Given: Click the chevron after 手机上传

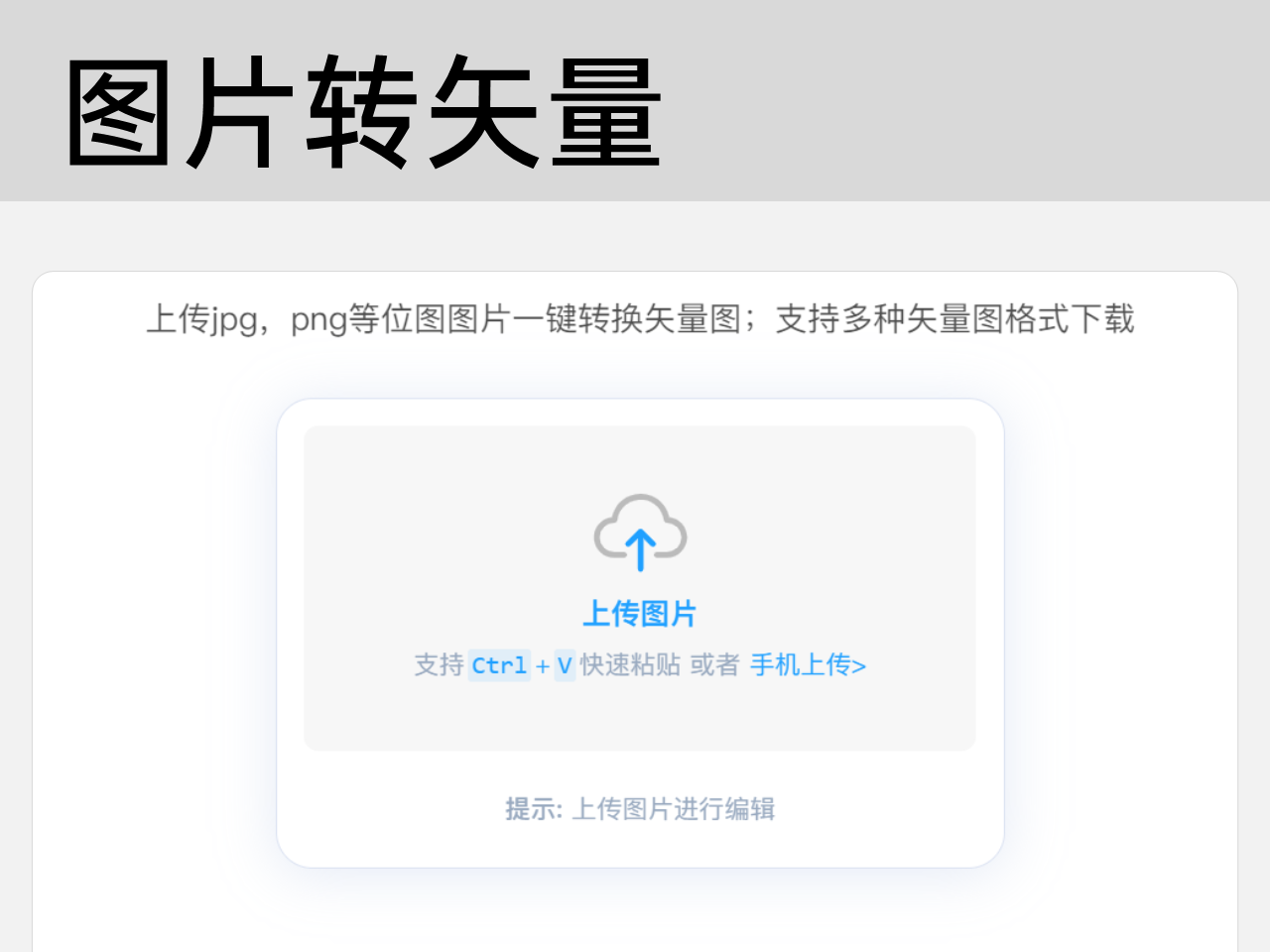Looking at the screenshot, I should (859, 666).
